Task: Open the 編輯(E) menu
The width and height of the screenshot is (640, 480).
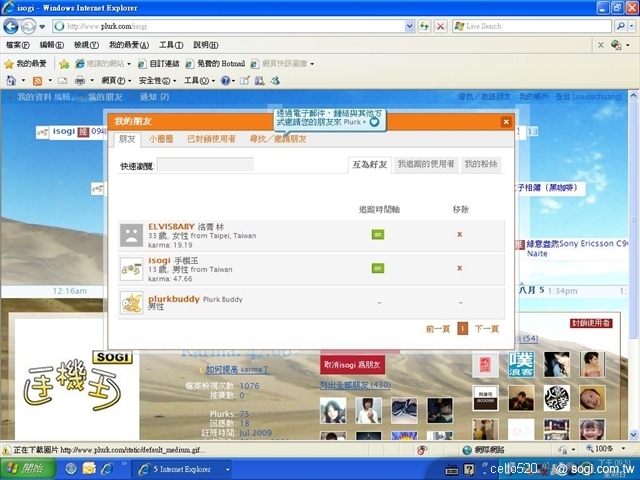Action: tap(51, 45)
